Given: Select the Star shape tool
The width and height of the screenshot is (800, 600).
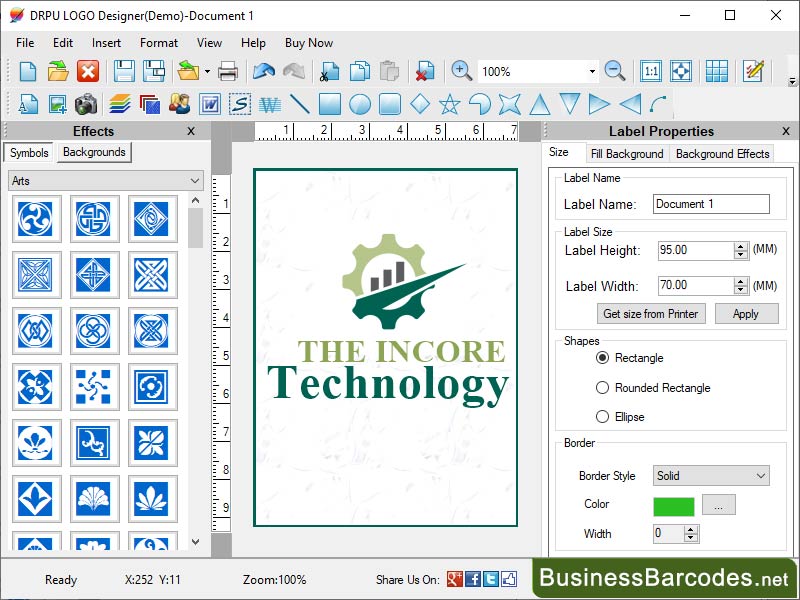Looking at the screenshot, I should pyautogui.click(x=450, y=103).
